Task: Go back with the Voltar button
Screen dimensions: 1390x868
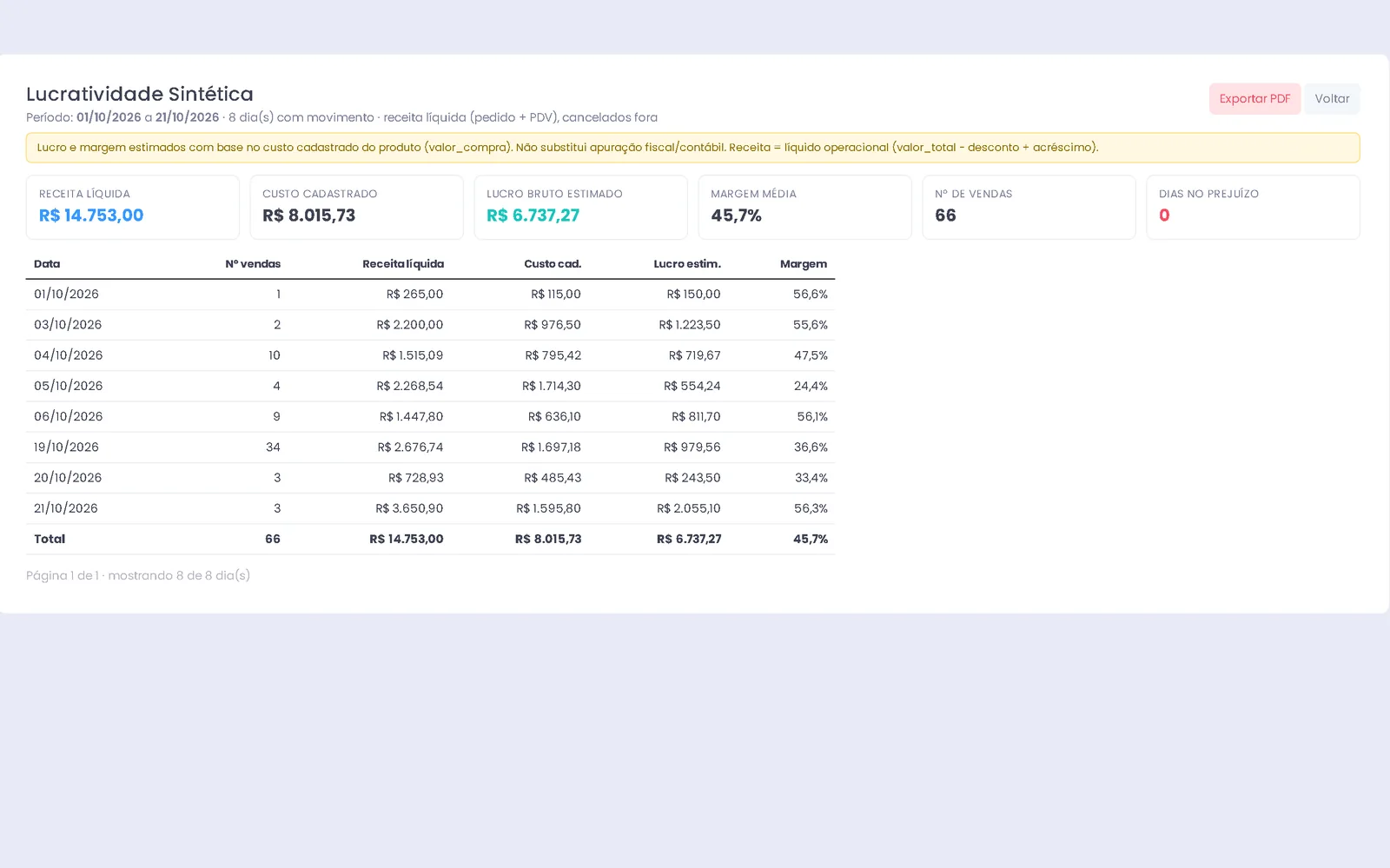Action: 1332,99
